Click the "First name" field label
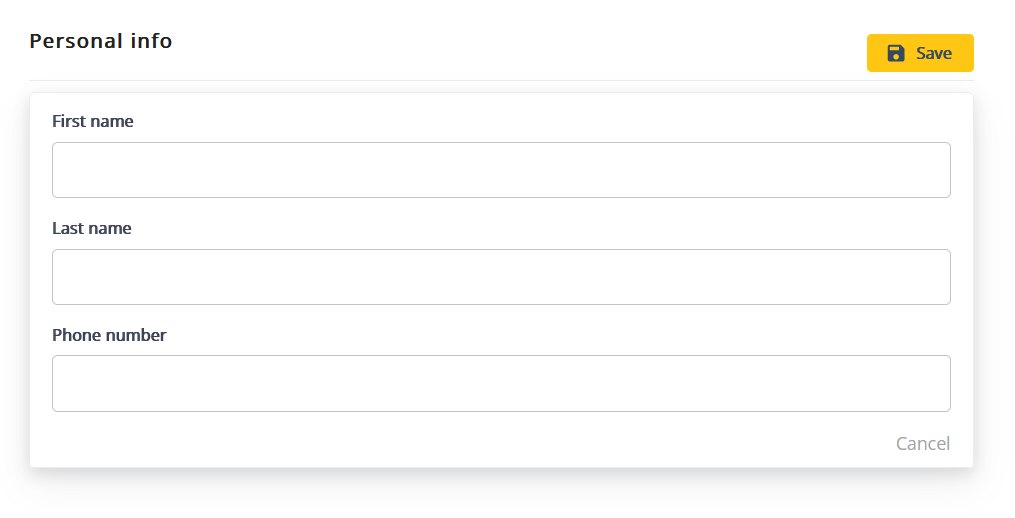The width and height of the screenshot is (1015, 518). (x=93, y=121)
